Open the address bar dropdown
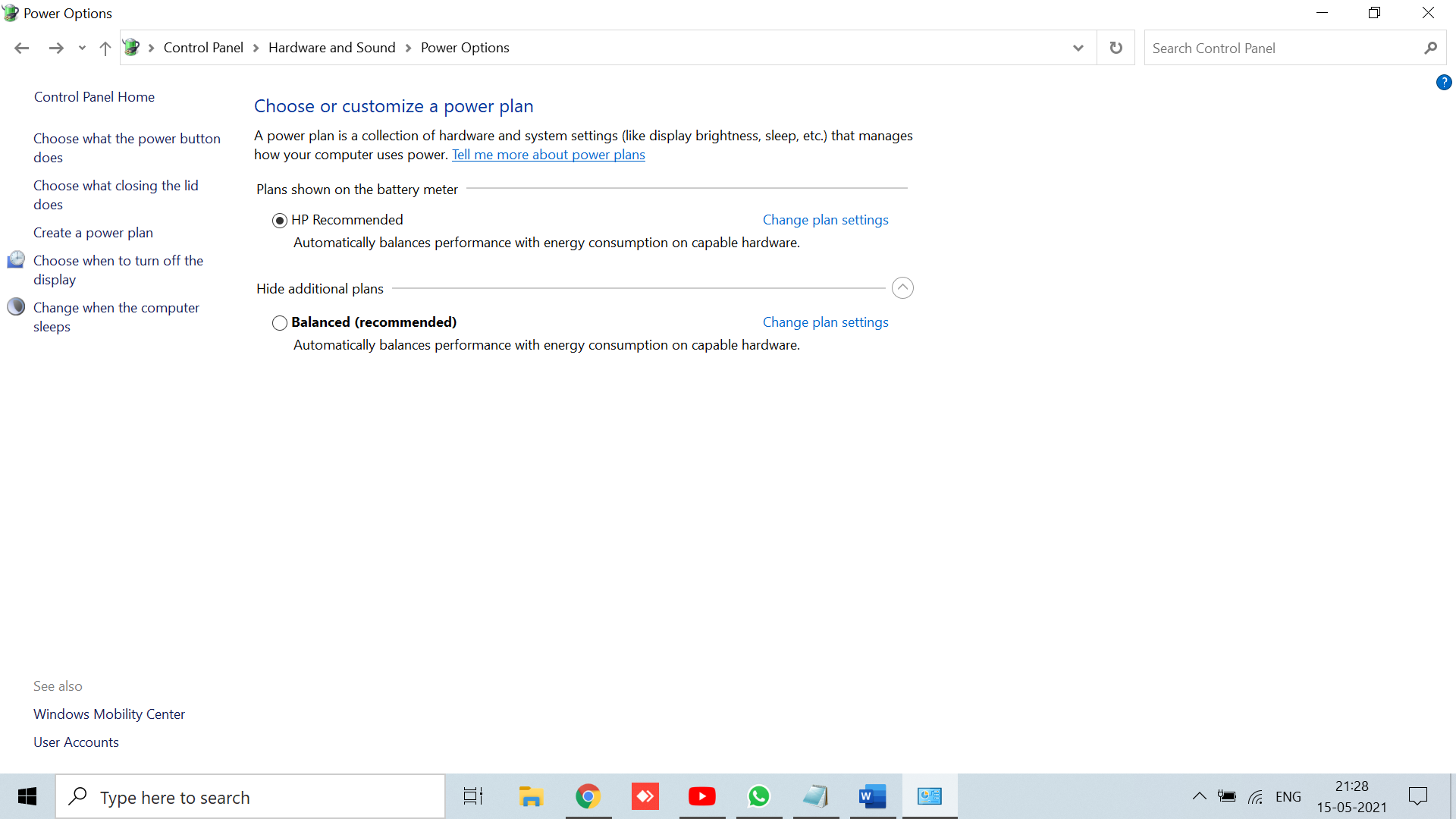 click(1078, 47)
